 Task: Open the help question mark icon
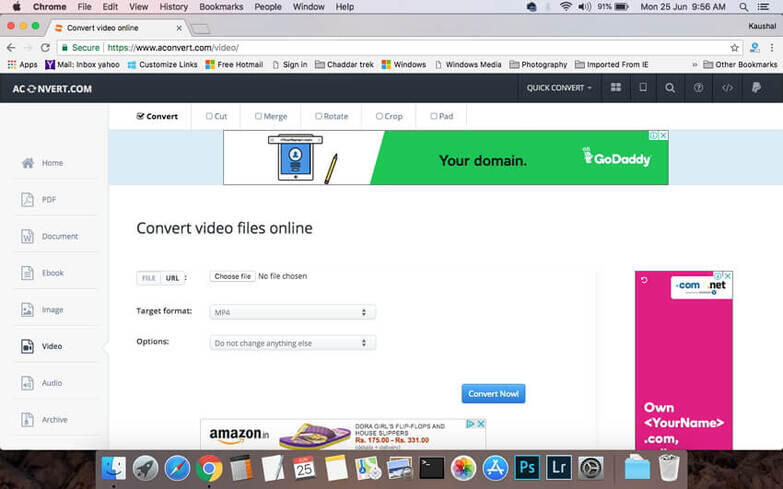click(x=698, y=87)
